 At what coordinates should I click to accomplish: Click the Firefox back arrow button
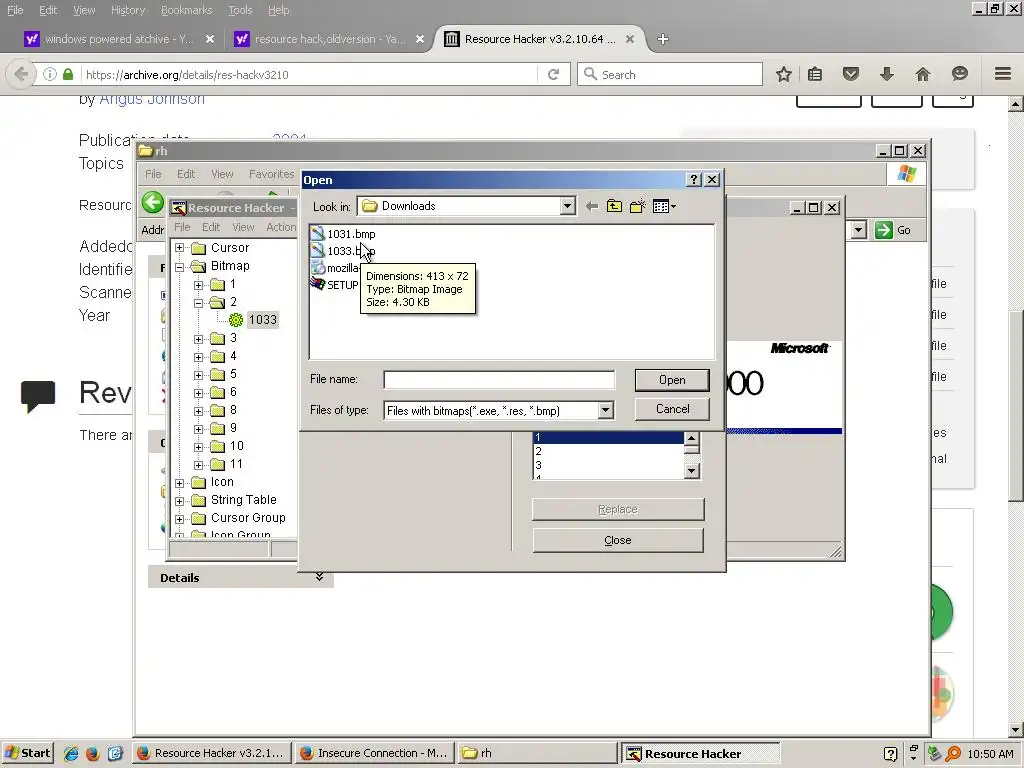pos(21,74)
